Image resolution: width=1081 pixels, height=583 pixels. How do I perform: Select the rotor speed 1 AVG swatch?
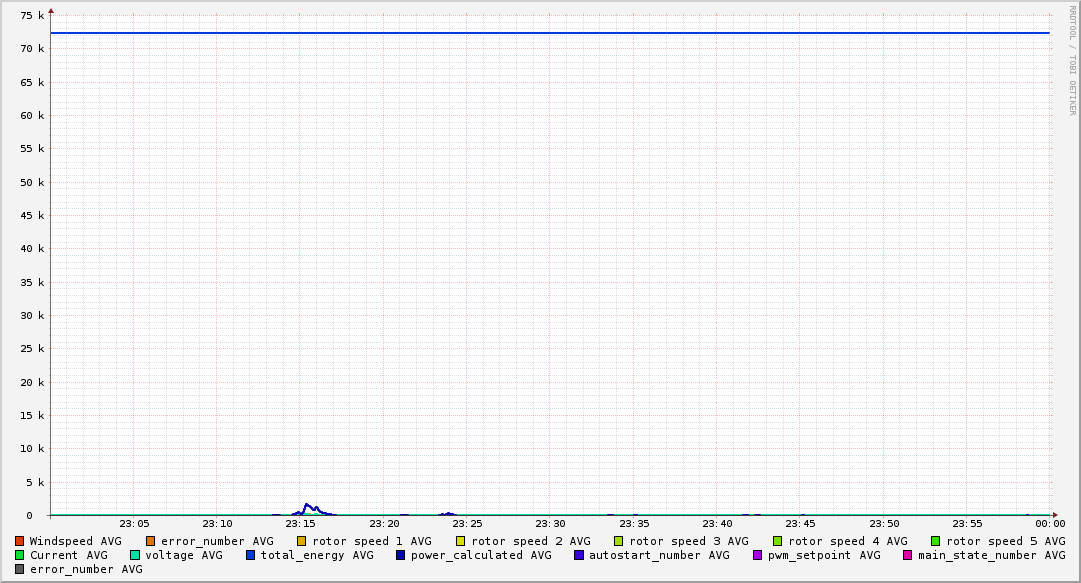coord(302,541)
